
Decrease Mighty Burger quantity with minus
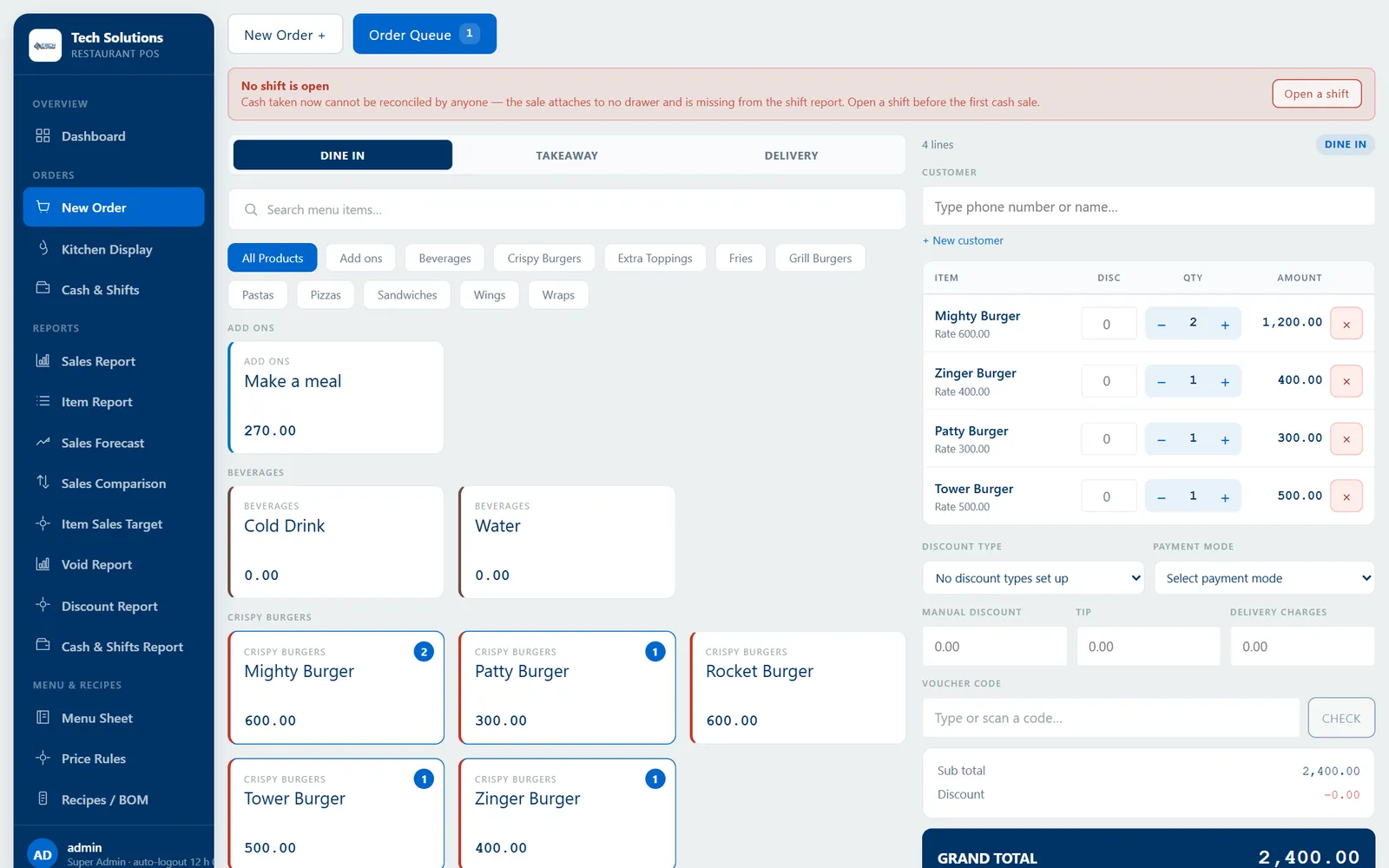(1162, 324)
